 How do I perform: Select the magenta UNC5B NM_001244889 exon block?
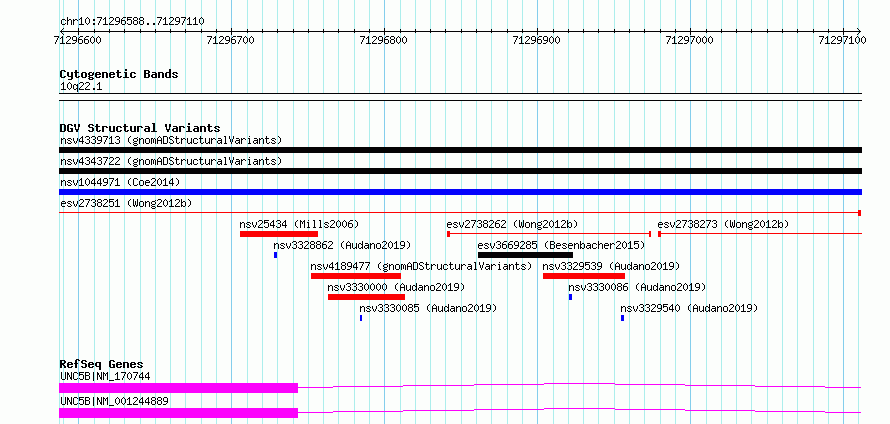[179, 413]
